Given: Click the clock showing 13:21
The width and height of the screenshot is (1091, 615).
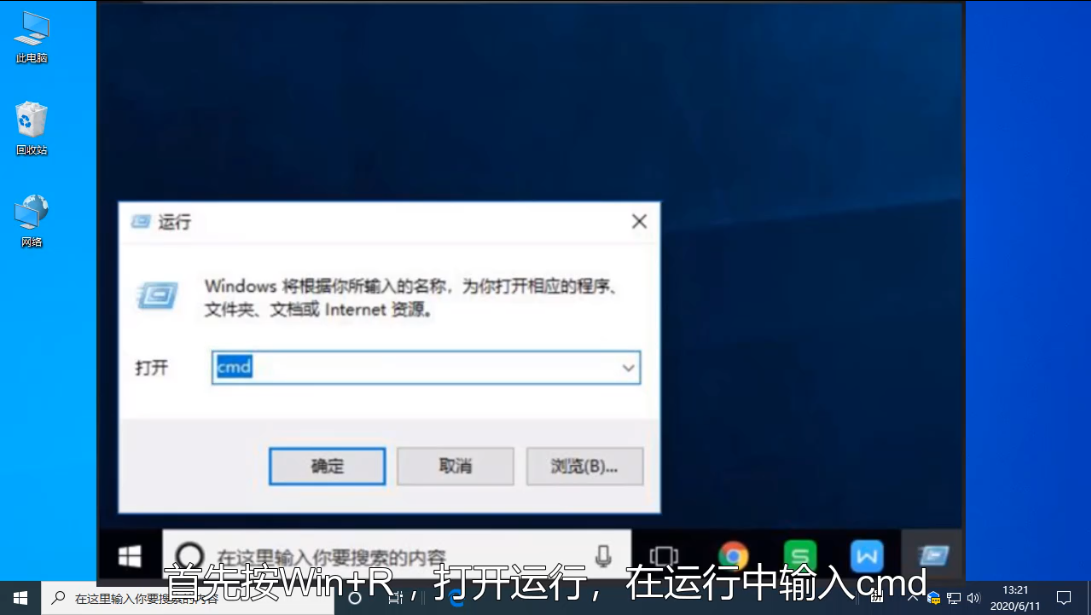Looking at the screenshot, I should [1015, 598].
